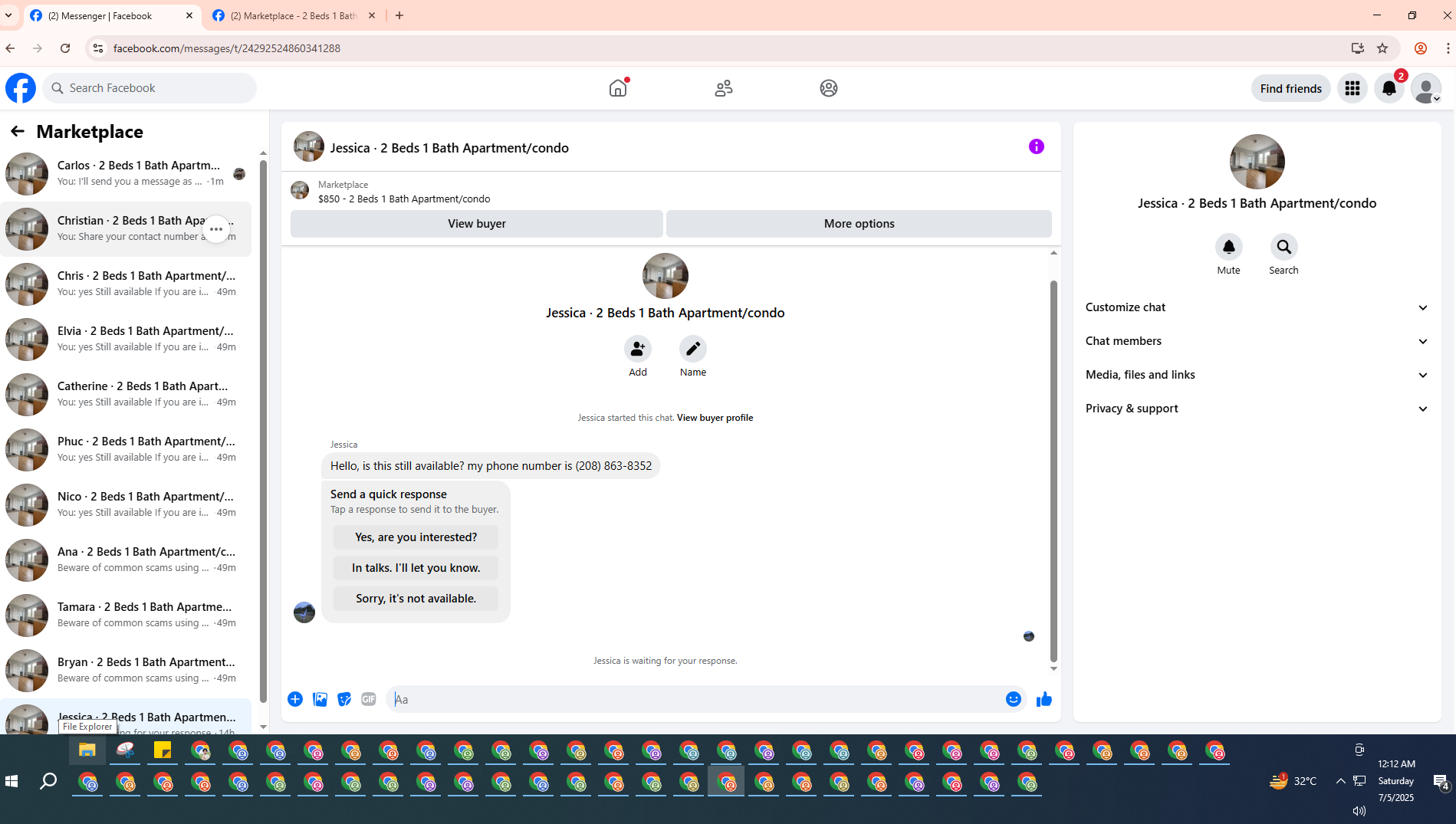
Task: Open the Menu grid icon
Action: pos(1352,88)
